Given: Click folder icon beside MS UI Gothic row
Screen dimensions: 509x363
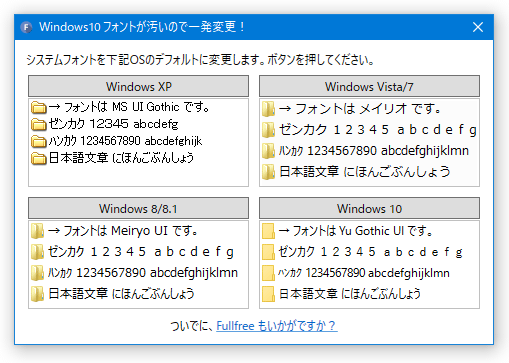Looking at the screenshot, I should point(39,107).
